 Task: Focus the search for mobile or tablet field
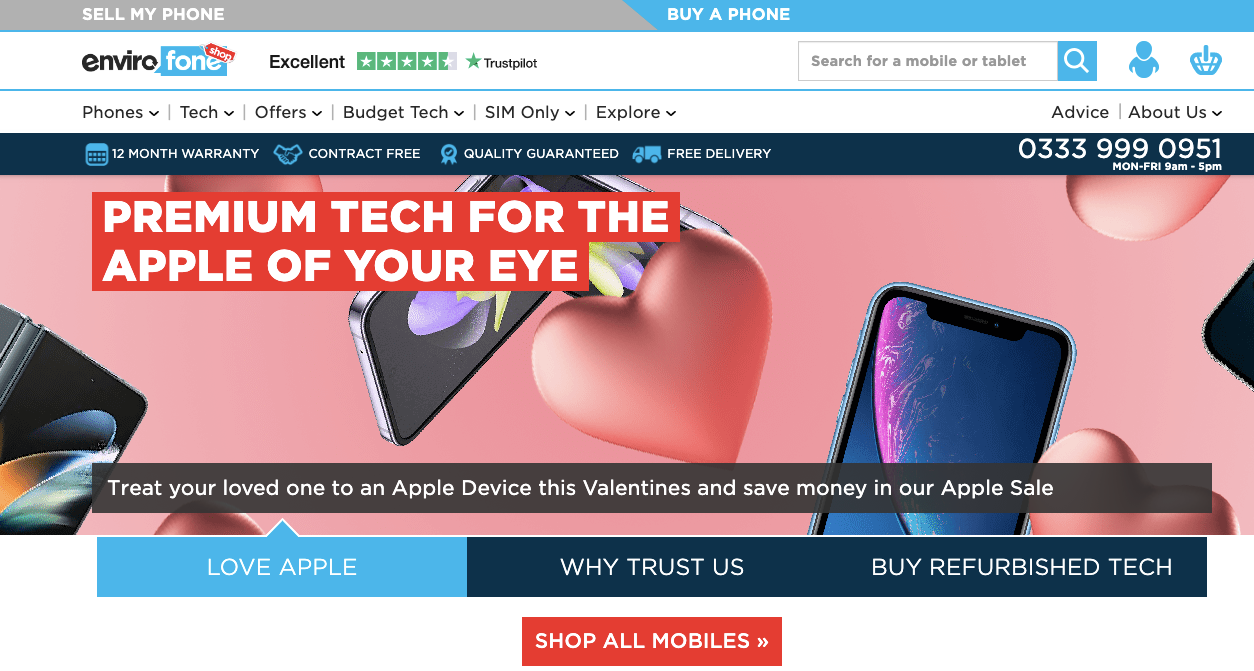(928, 61)
